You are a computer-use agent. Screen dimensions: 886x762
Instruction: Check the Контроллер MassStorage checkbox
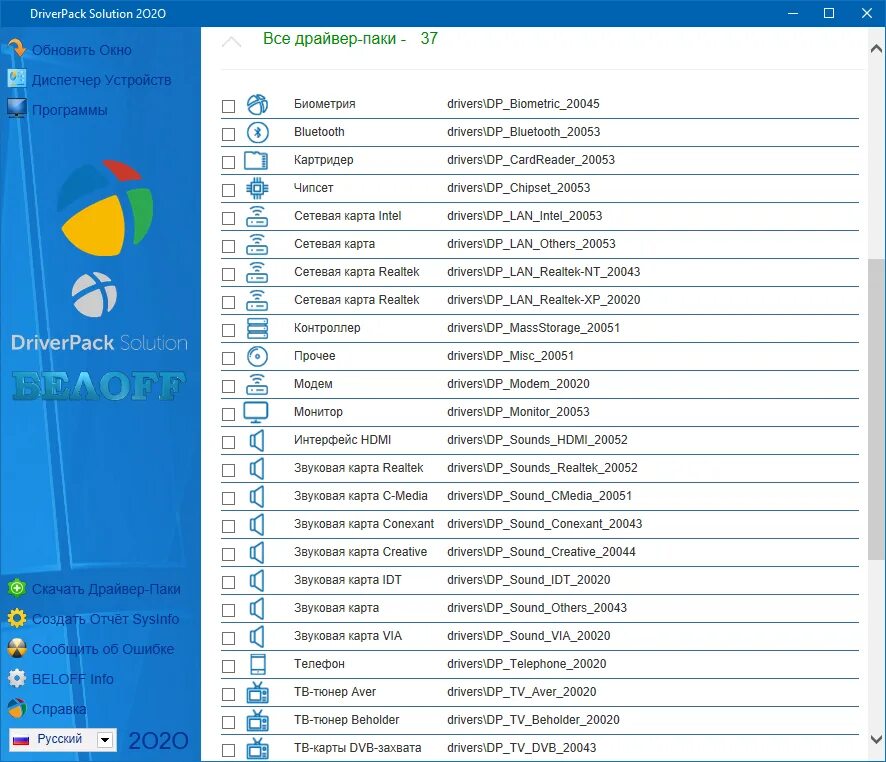[x=228, y=330]
